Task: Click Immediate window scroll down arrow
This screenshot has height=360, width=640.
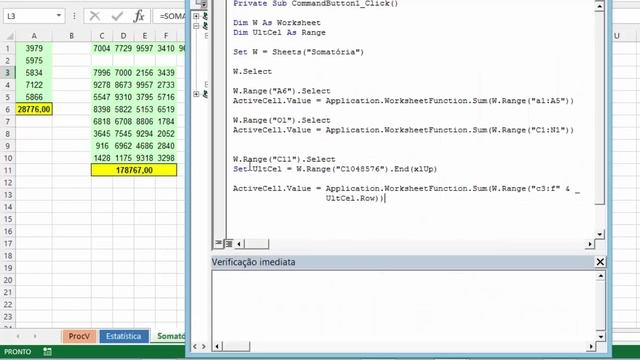Action: [x=600, y=337]
